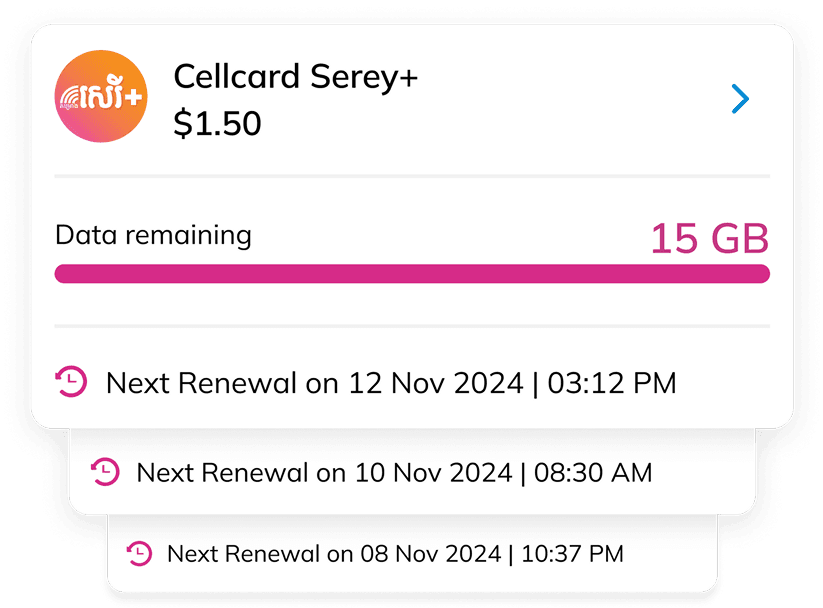Click the Data remaining label
Viewport: 823px width, 608px height.
point(153,236)
